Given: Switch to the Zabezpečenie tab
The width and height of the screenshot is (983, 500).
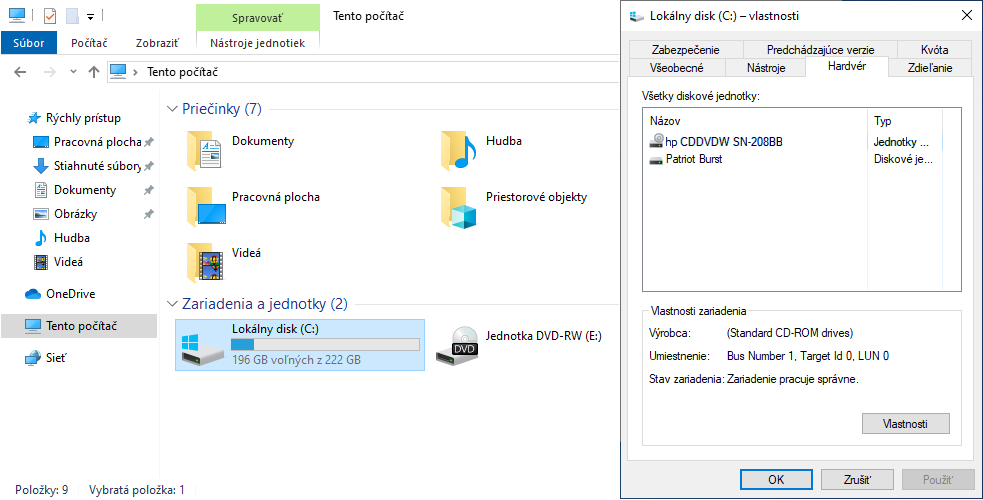Looking at the screenshot, I should click(x=686, y=49).
